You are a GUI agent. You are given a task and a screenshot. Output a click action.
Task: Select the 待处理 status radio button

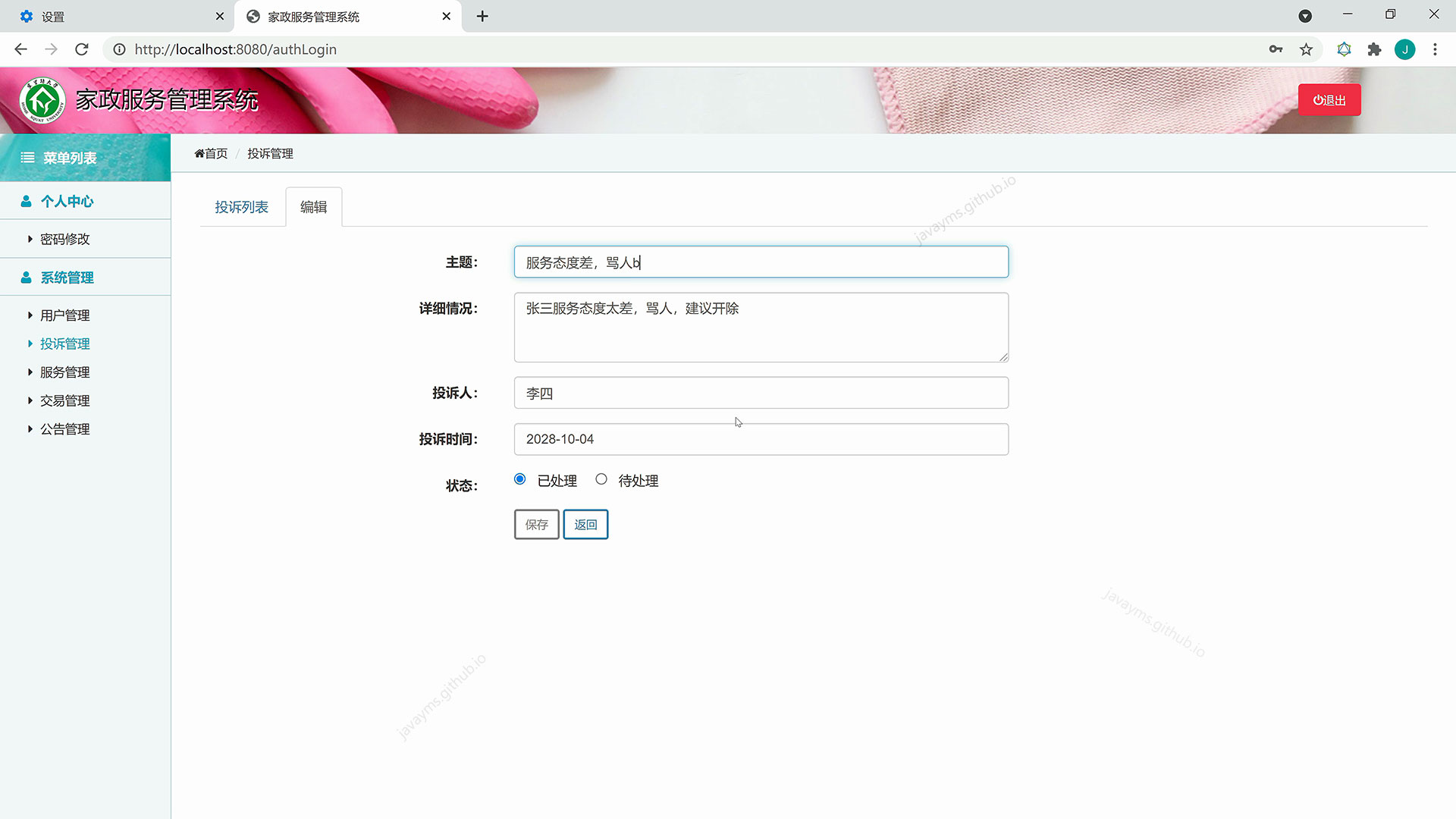tap(601, 479)
